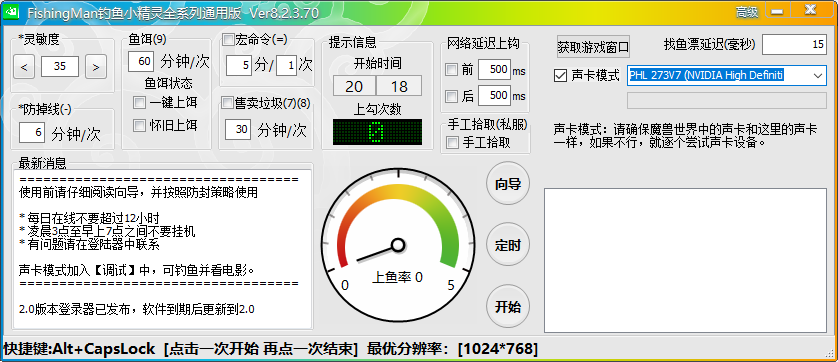838x362 pixels.
Task: Click the 售卖垃圾 interval field showing 30
Action: point(238,129)
